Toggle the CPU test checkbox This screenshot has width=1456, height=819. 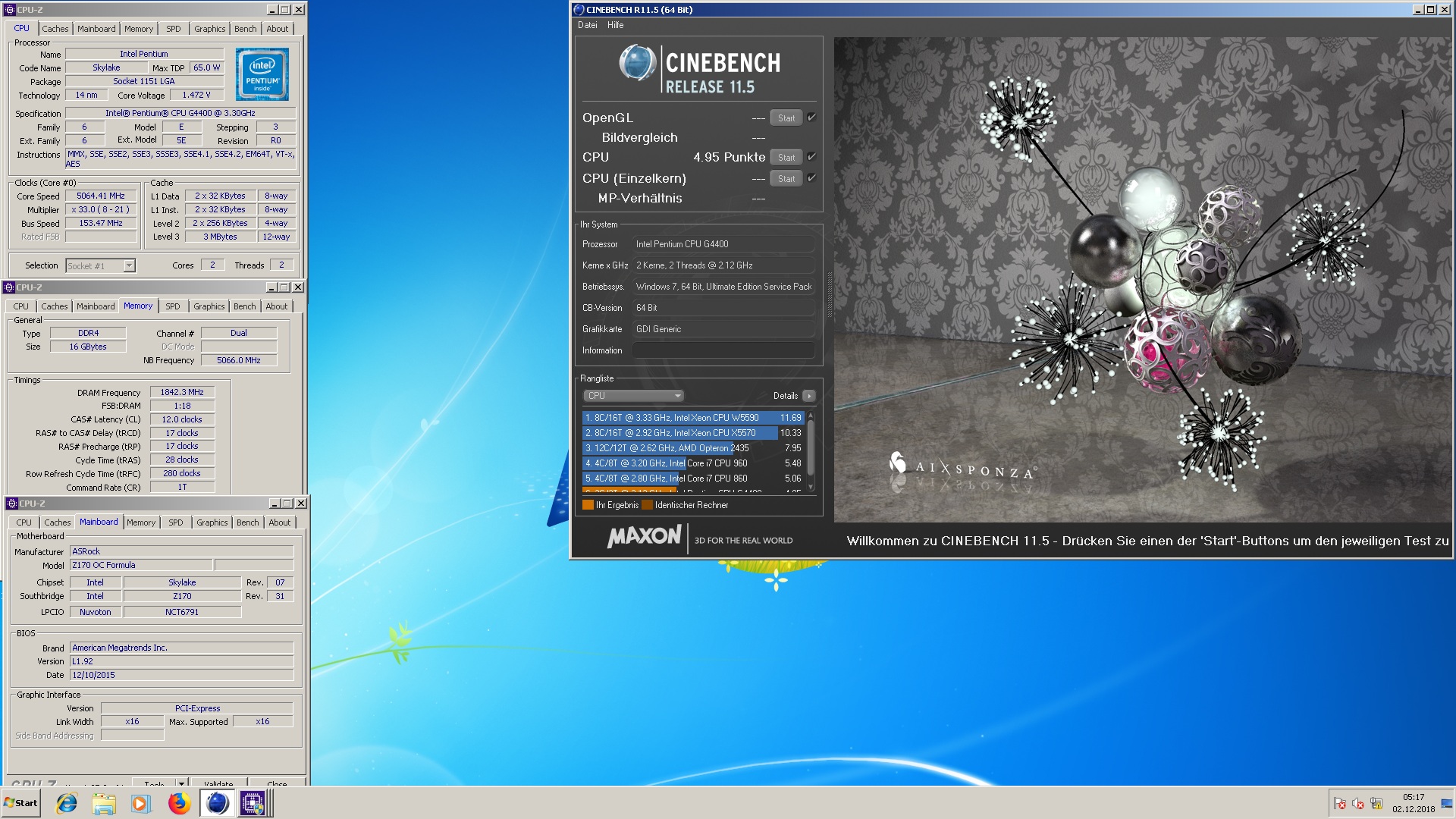pyautogui.click(x=811, y=156)
